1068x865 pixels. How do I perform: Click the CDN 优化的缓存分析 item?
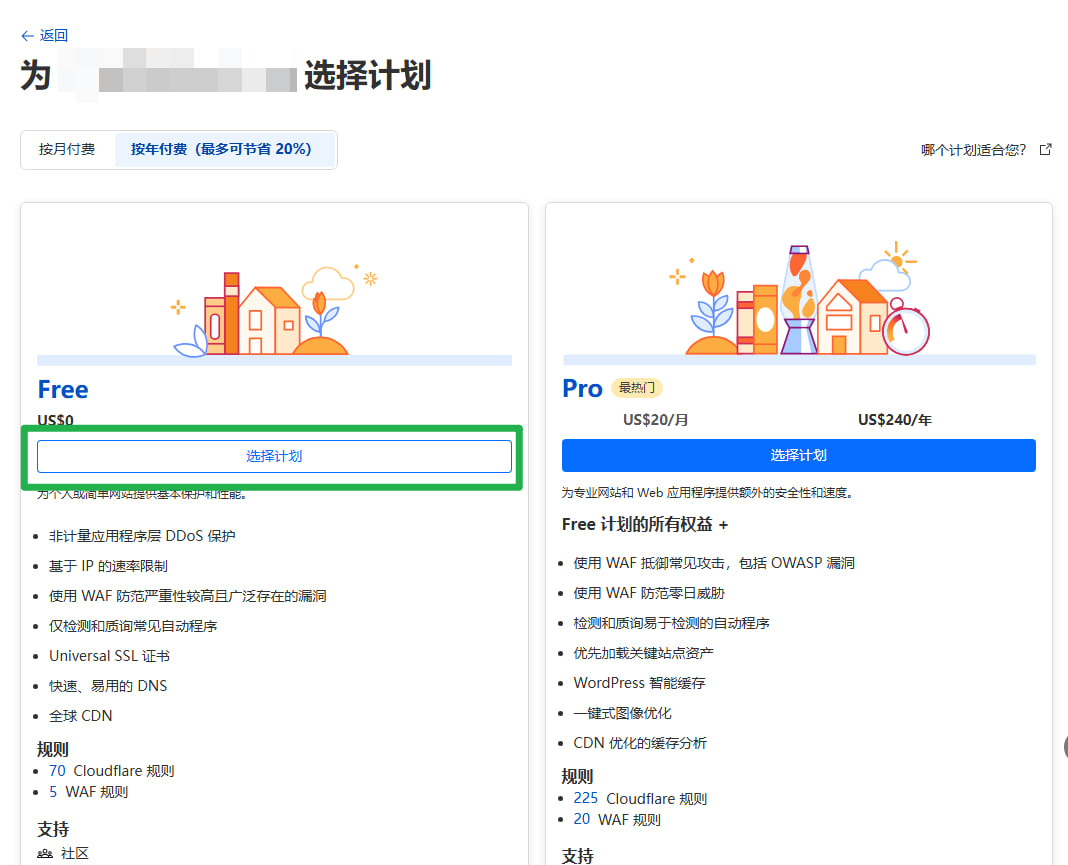640,743
